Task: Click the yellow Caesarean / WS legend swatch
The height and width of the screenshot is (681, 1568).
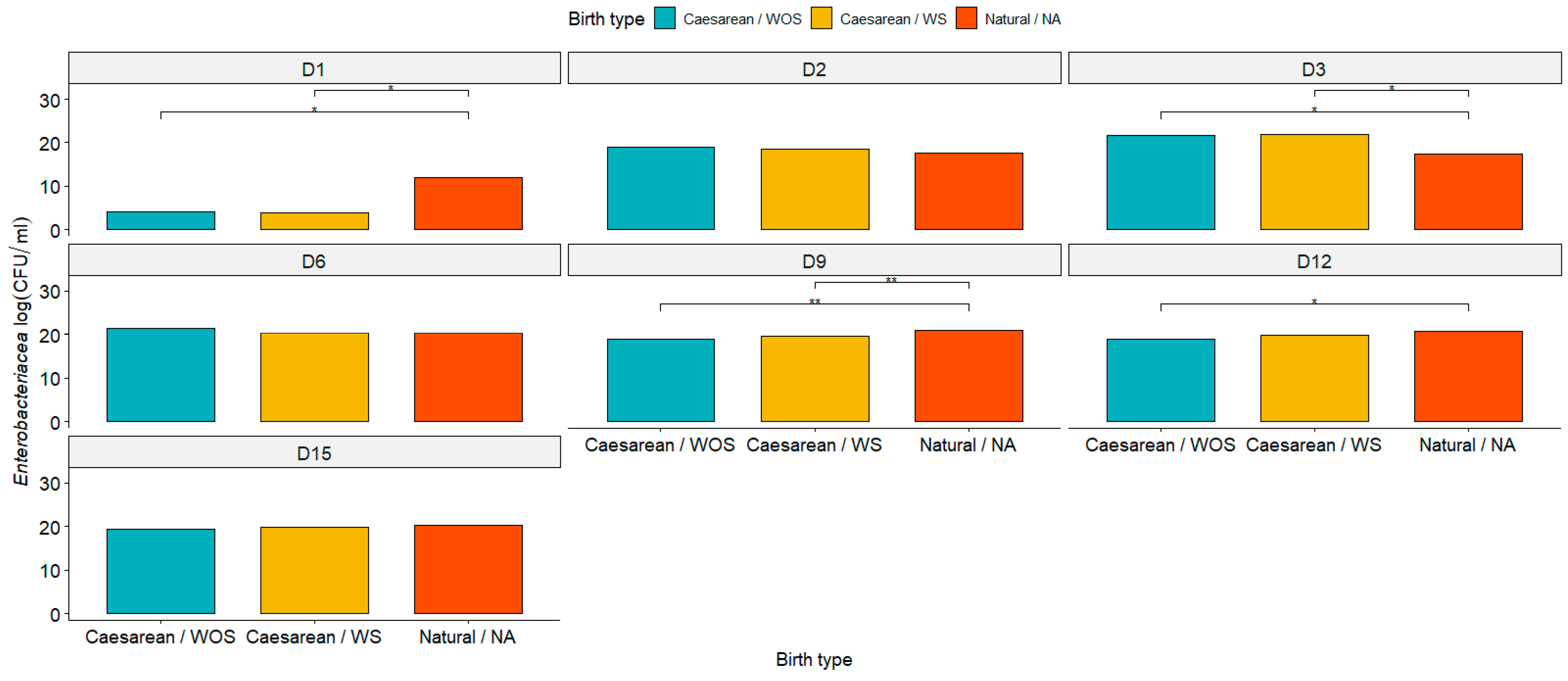Action: 821,18
